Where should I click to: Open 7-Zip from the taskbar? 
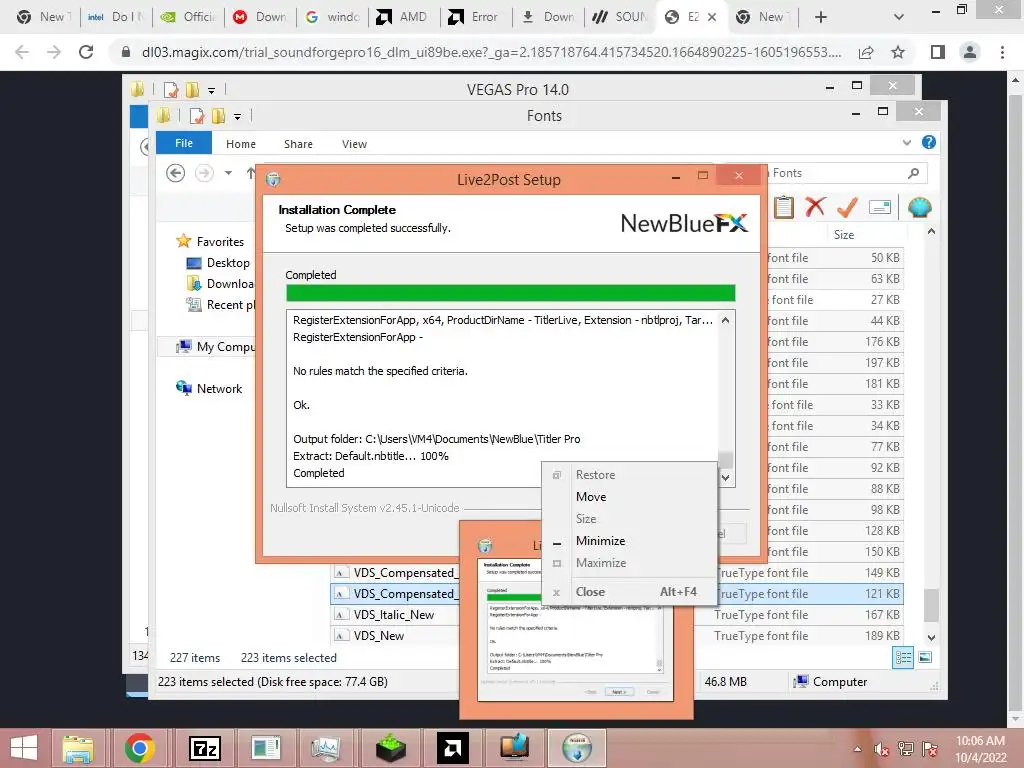point(204,748)
